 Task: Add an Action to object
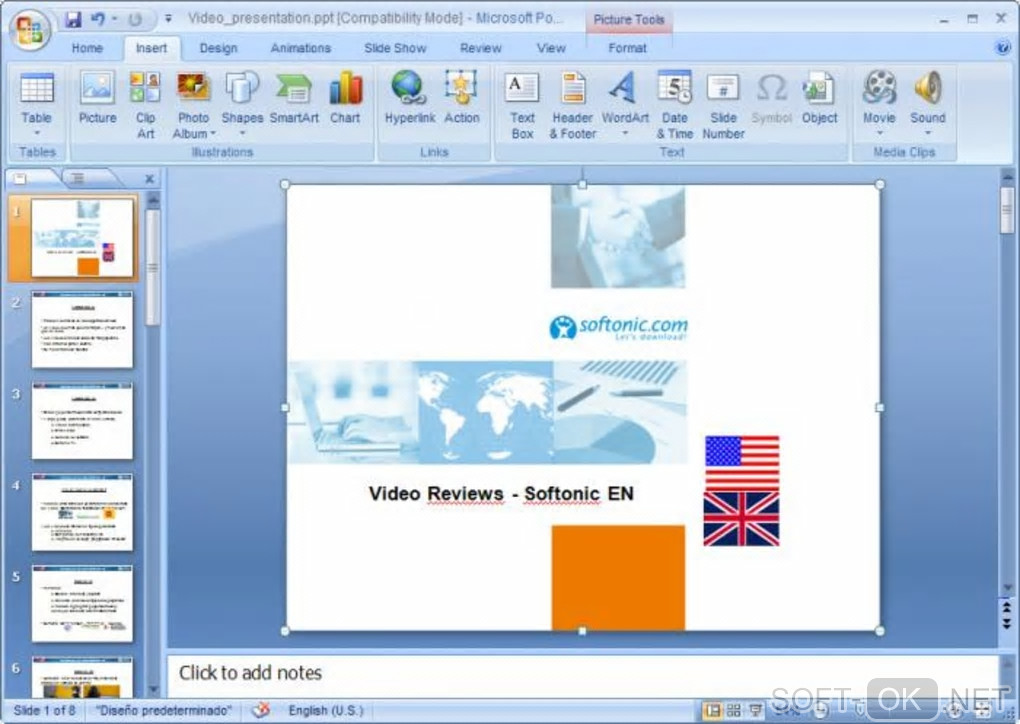click(461, 98)
